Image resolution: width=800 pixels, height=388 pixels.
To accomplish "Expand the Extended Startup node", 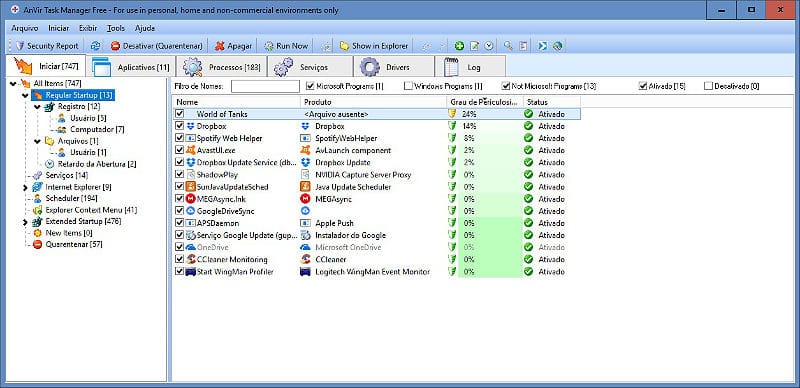I will pyautogui.click(x=25, y=222).
